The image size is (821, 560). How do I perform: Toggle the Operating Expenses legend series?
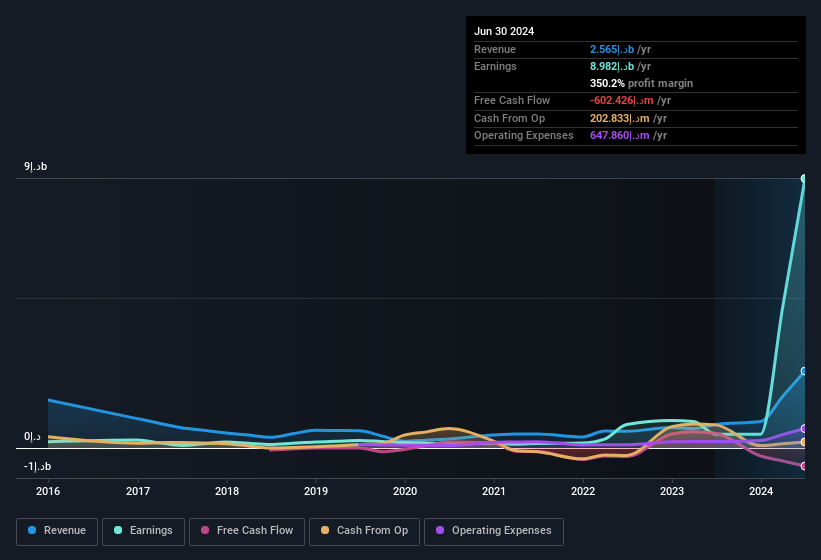(493, 531)
